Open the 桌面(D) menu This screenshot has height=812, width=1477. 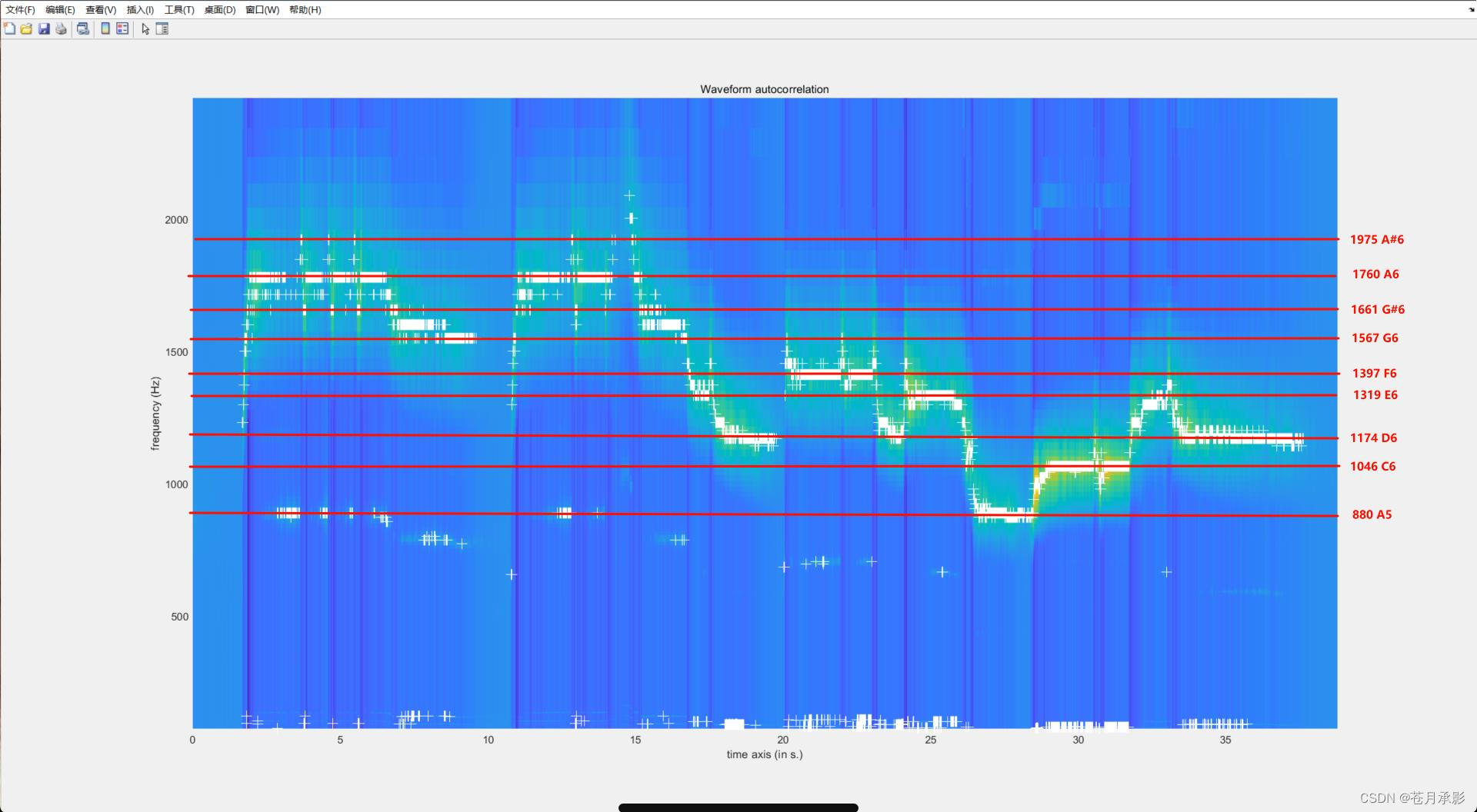point(220,10)
